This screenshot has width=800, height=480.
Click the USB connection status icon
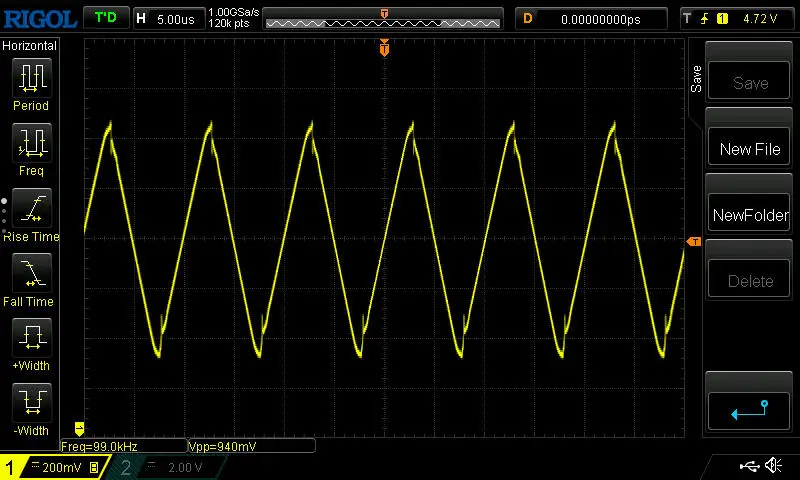tap(749, 465)
